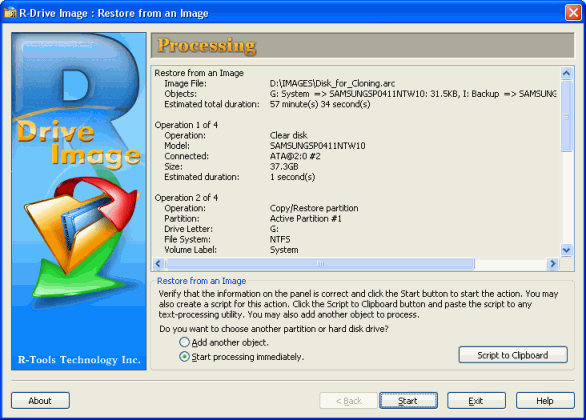Screen dimensions: 586x420
Task: Click the Operation 2 of 4 heading
Action: pyautogui.click(x=186, y=198)
